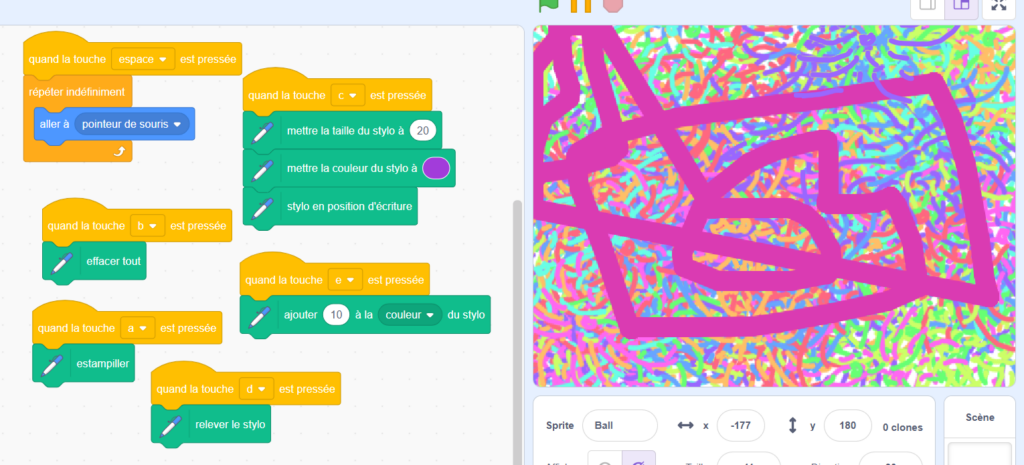
Task: Click the vertical arrows icon beside y
Action: (793, 426)
